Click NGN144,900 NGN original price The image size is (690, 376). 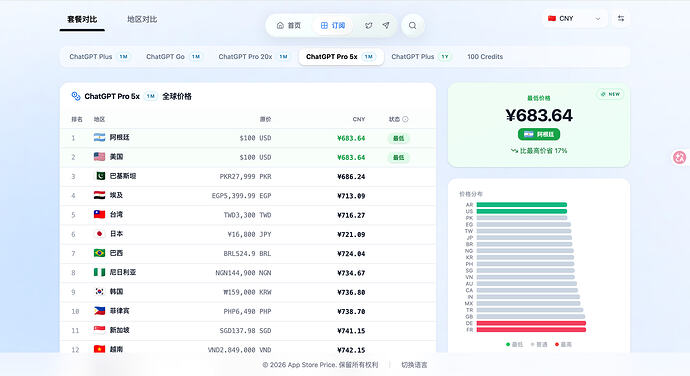click(x=243, y=273)
